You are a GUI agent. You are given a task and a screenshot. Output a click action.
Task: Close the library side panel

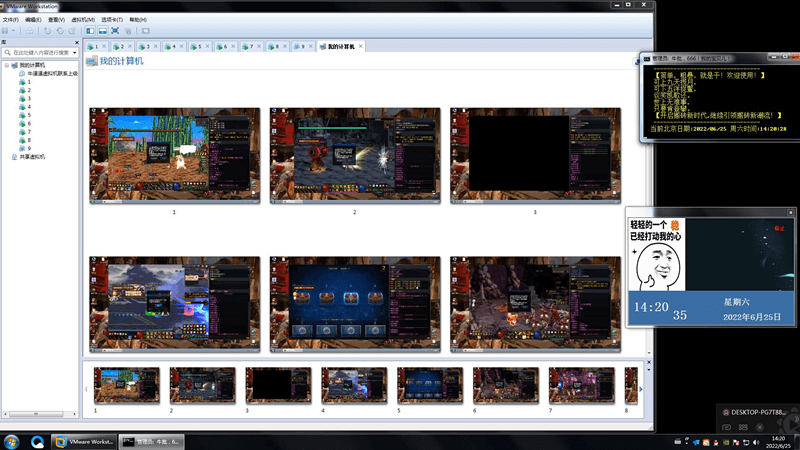tap(77, 42)
